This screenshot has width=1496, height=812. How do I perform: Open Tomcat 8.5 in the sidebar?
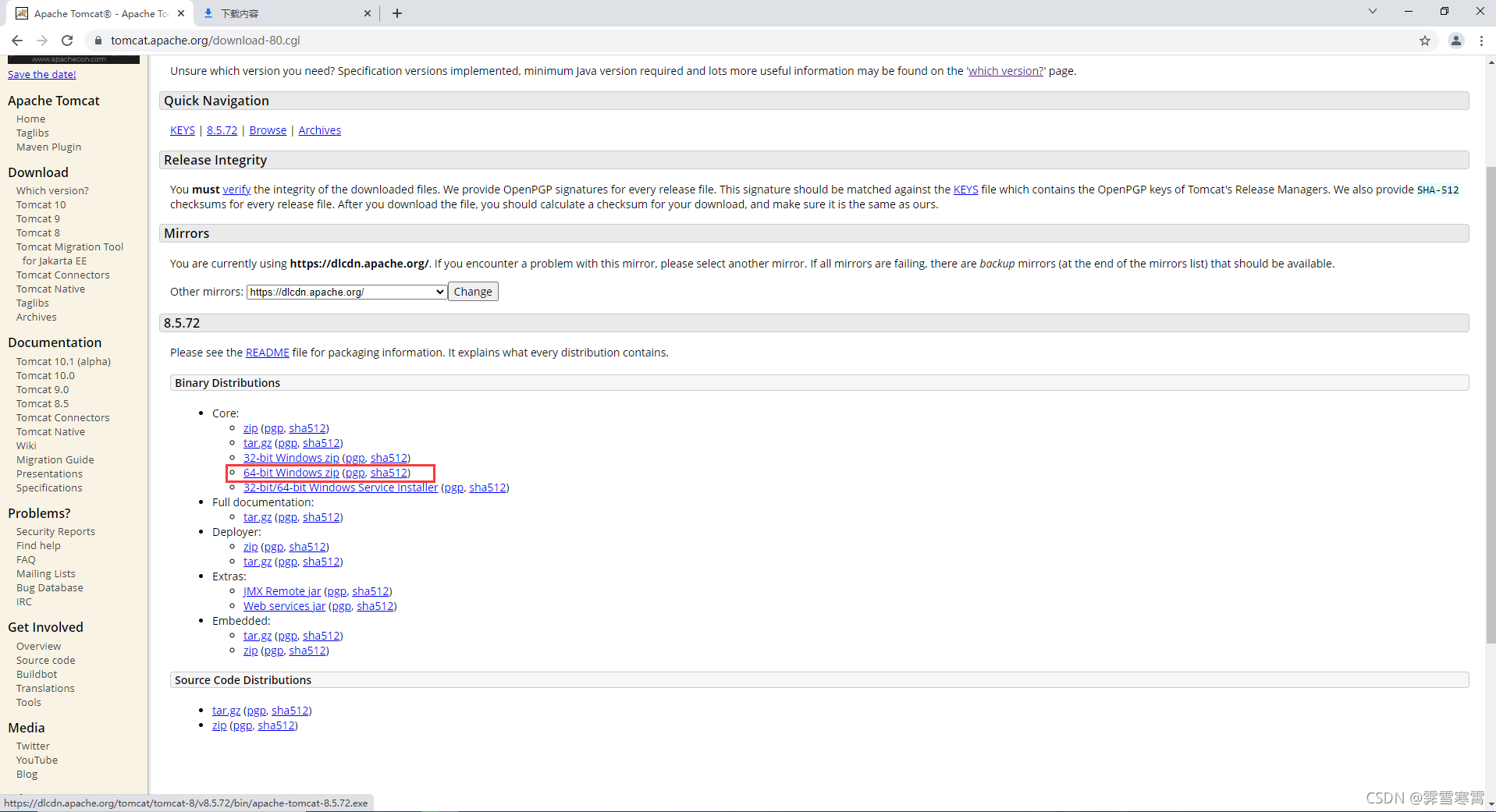tap(42, 403)
